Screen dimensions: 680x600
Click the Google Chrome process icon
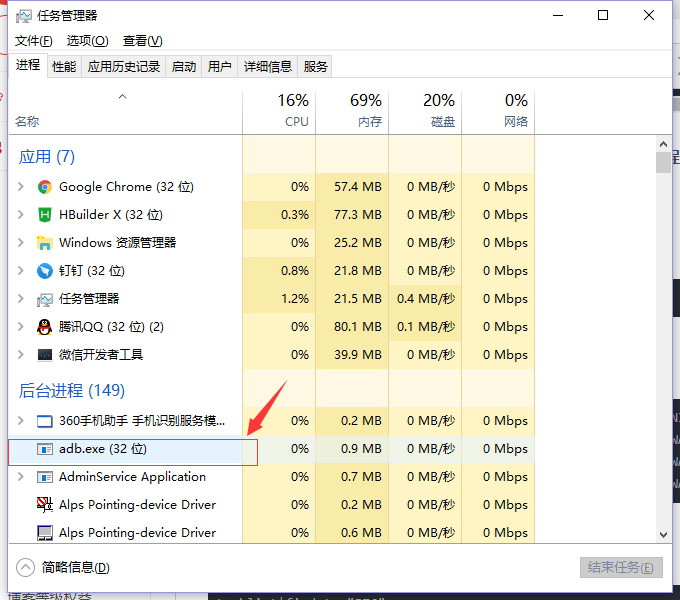45,187
